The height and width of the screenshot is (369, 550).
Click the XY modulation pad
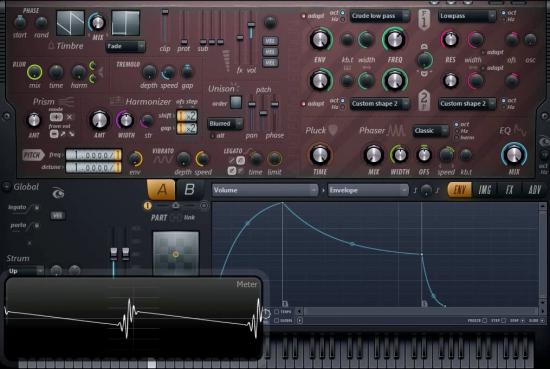click(176, 253)
